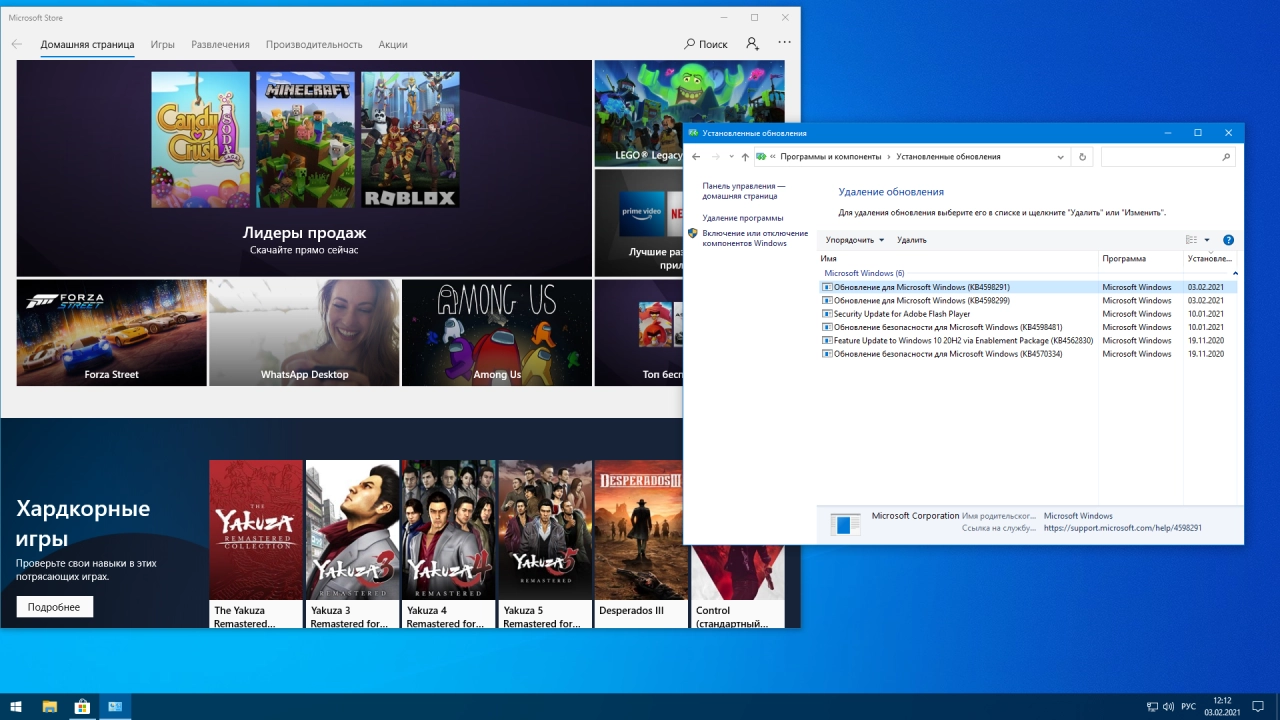The width and height of the screenshot is (1280, 720).
Task: Switch to Control Panel taskbar icon
Action: (x=115, y=707)
